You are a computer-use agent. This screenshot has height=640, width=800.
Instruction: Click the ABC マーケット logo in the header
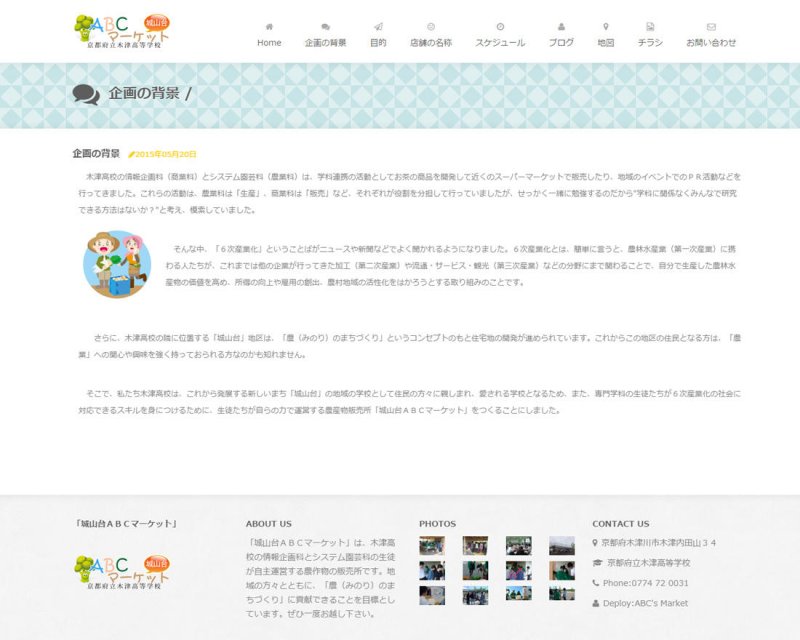(x=123, y=31)
